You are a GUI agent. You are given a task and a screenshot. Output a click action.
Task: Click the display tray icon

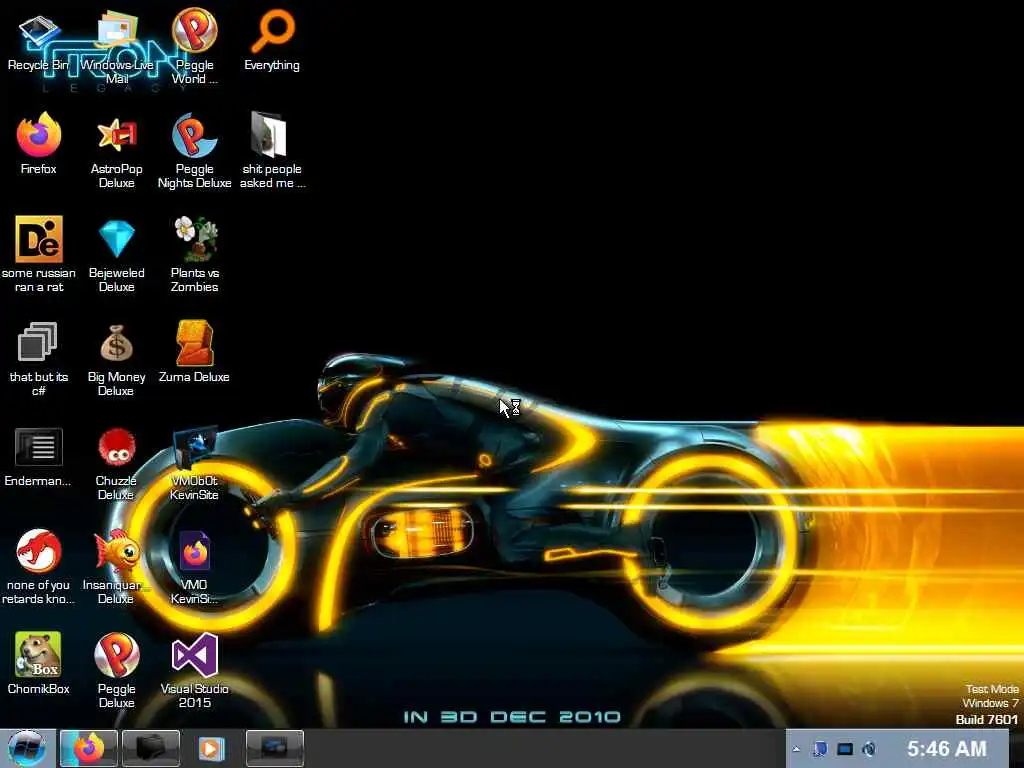[845, 749]
